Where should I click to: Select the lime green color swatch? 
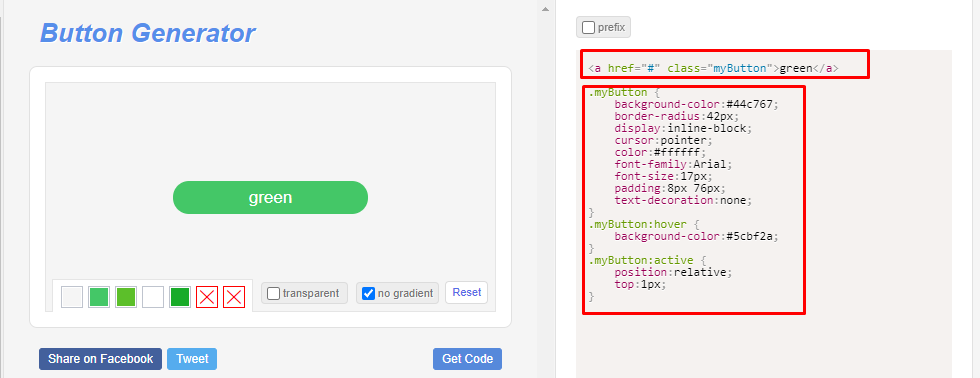[x=126, y=297]
